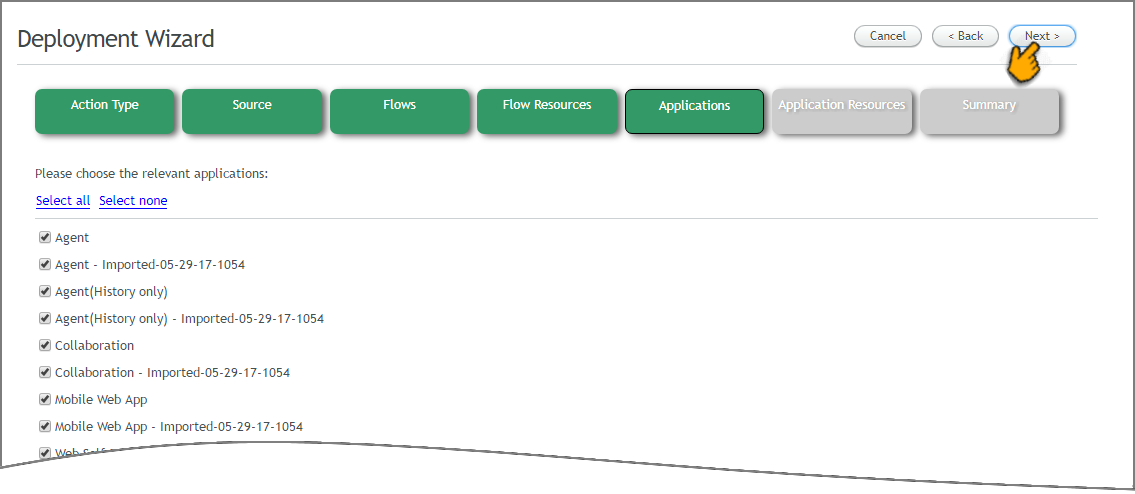This screenshot has width=1135, height=494.
Task: Click the 'Agent' application label
Action: pyautogui.click(x=72, y=238)
